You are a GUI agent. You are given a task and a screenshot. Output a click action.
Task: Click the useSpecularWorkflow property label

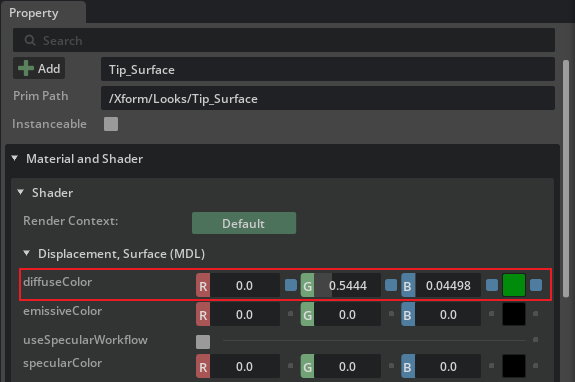pos(85,340)
